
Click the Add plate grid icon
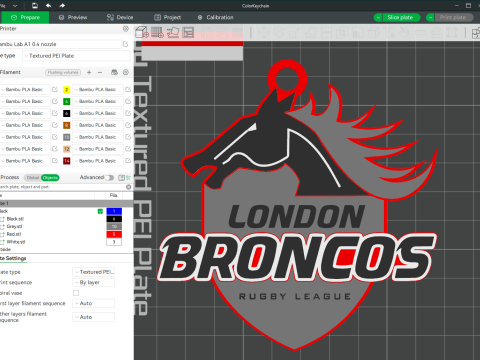point(157,32)
